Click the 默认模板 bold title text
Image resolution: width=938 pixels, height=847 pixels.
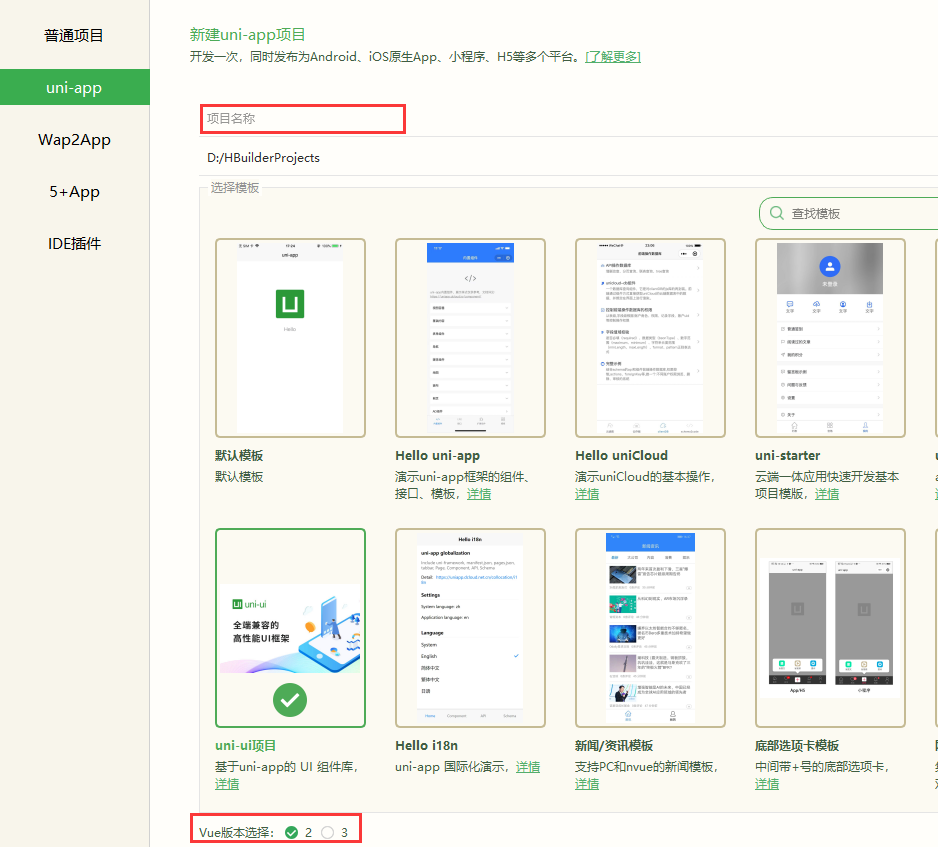pyautogui.click(x=239, y=456)
